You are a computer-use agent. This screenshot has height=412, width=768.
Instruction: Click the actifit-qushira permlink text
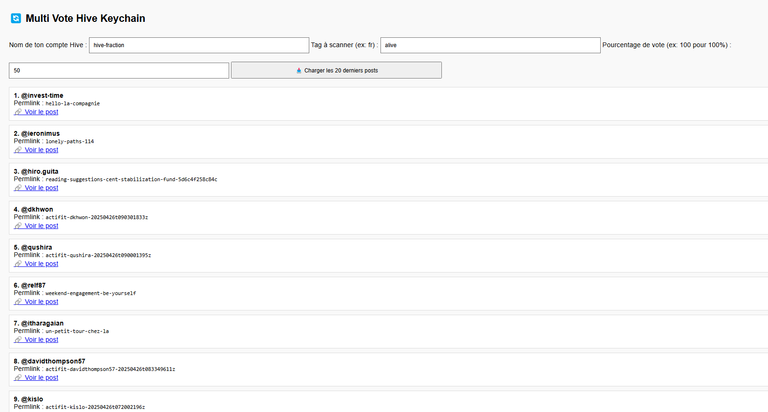click(98, 255)
